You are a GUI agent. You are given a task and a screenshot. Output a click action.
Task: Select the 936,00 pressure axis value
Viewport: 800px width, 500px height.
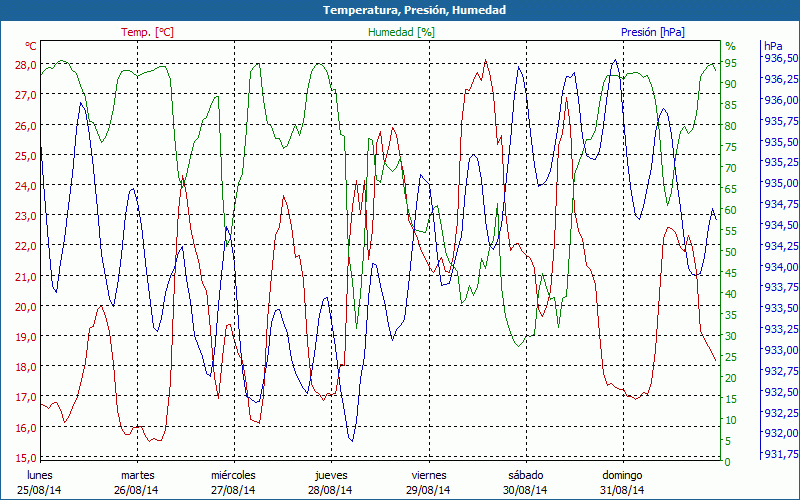(x=781, y=99)
